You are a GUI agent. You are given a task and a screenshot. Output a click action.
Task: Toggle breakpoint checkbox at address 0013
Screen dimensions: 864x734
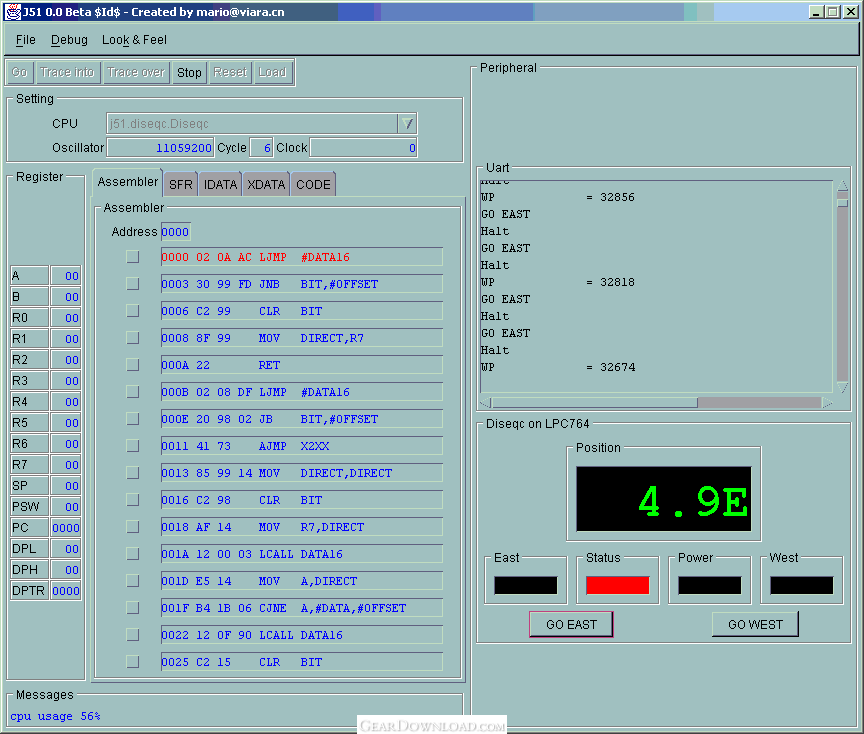[x=133, y=473]
